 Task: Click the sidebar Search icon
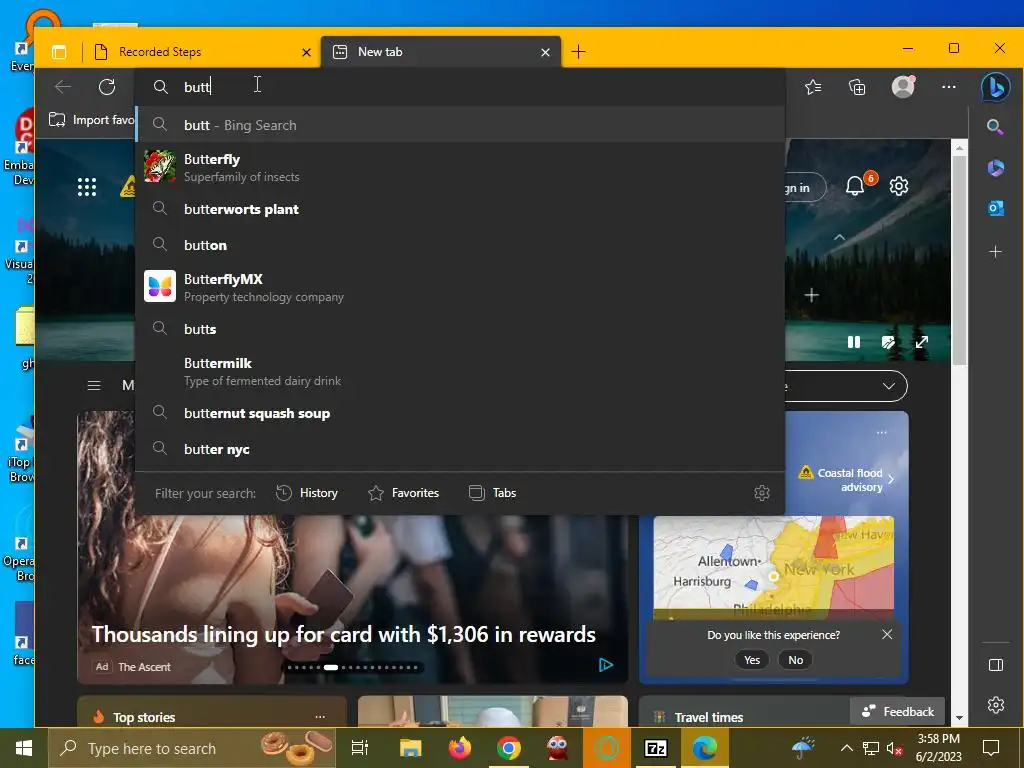995,127
